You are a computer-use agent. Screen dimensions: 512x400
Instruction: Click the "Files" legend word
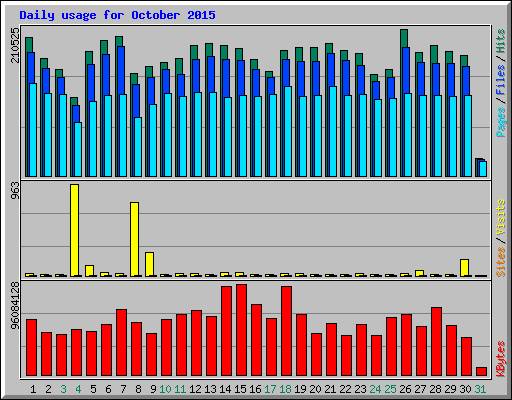(x=500, y=80)
